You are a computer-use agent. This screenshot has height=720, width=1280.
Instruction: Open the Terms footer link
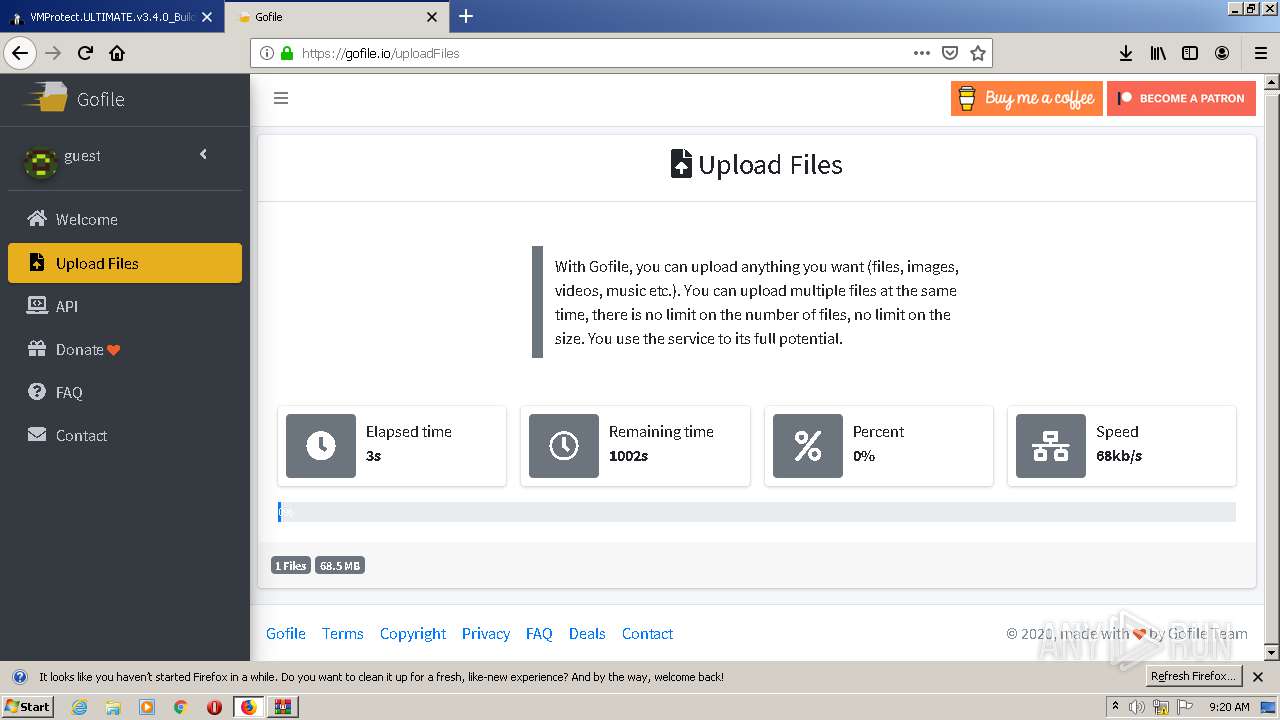pyautogui.click(x=343, y=633)
